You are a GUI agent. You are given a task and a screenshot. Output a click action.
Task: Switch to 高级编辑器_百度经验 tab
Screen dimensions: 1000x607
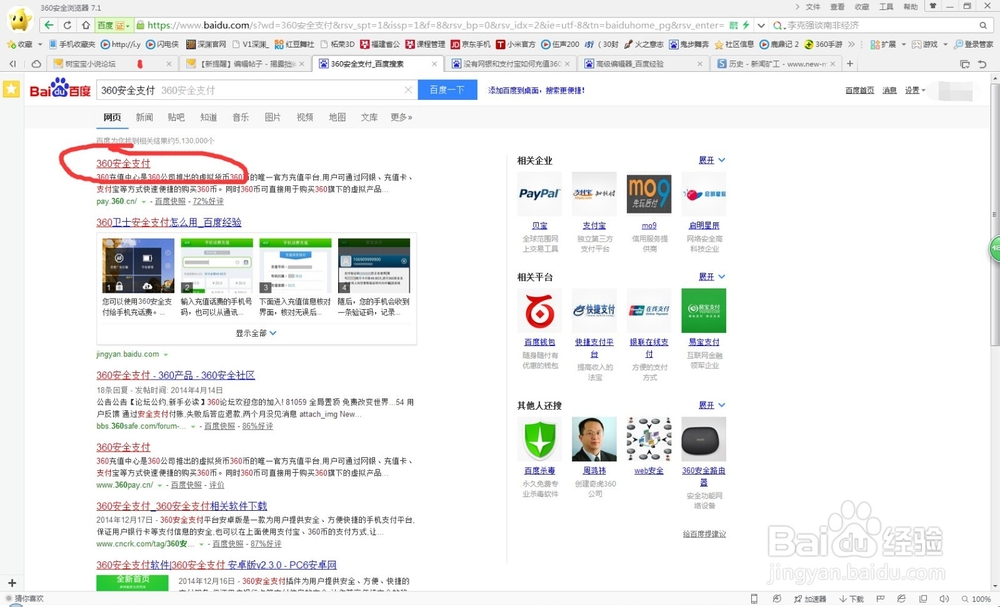point(643,64)
